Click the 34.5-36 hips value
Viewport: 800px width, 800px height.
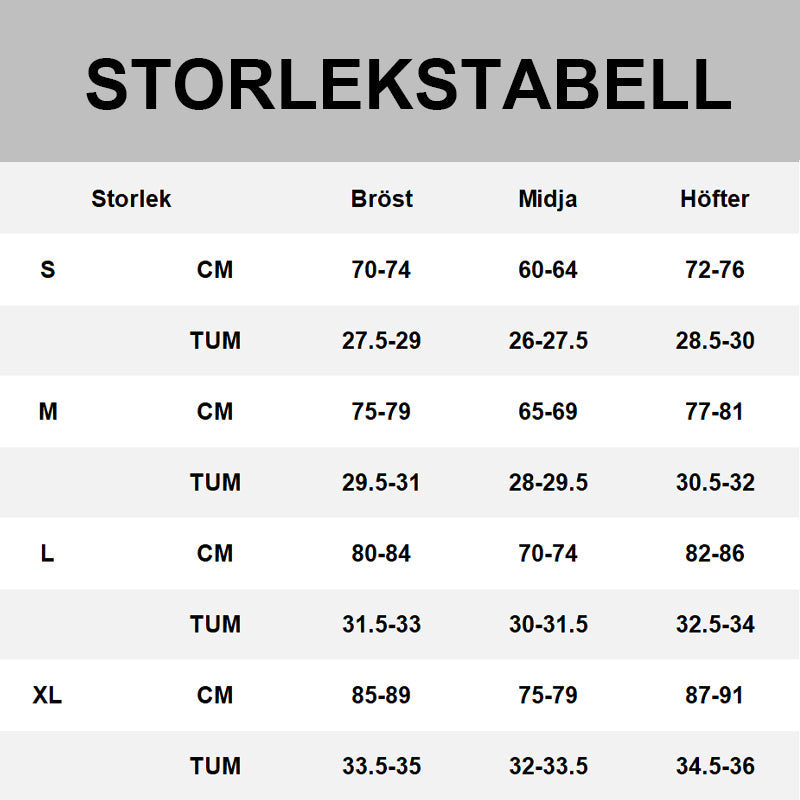714,766
